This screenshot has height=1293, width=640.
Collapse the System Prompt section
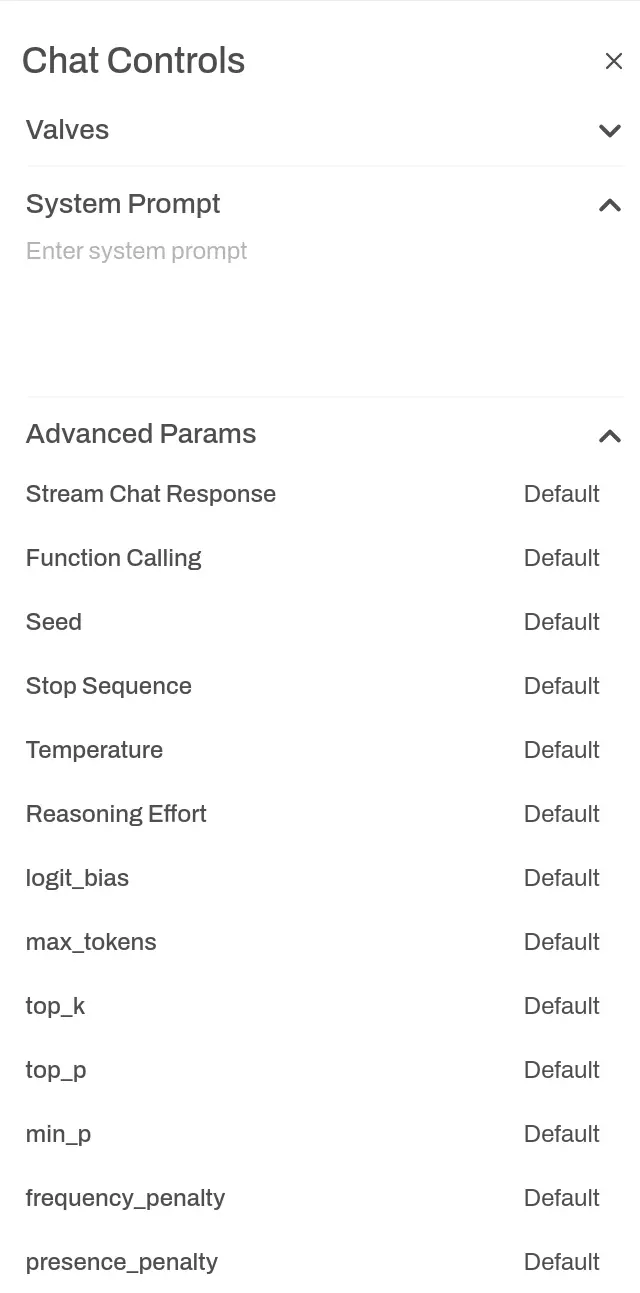click(609, 205)
